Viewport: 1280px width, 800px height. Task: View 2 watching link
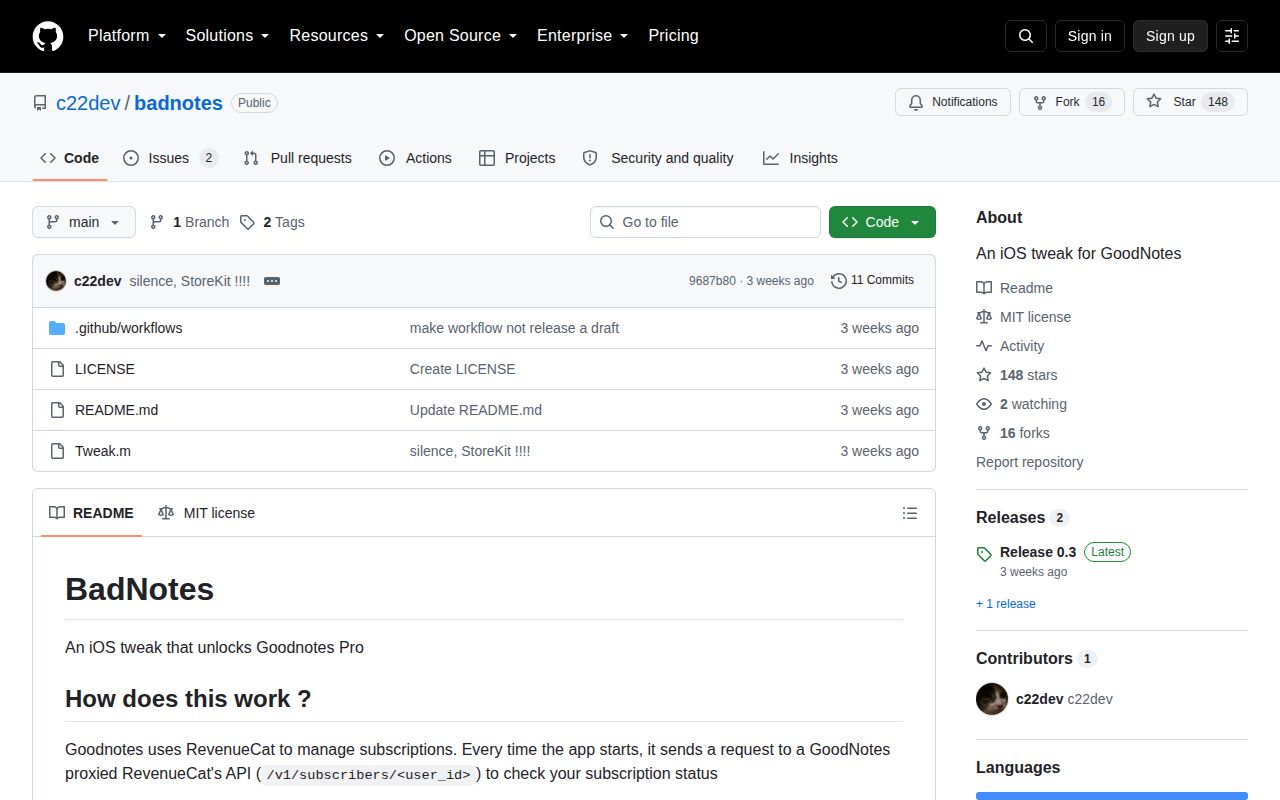pos(1021,404)
